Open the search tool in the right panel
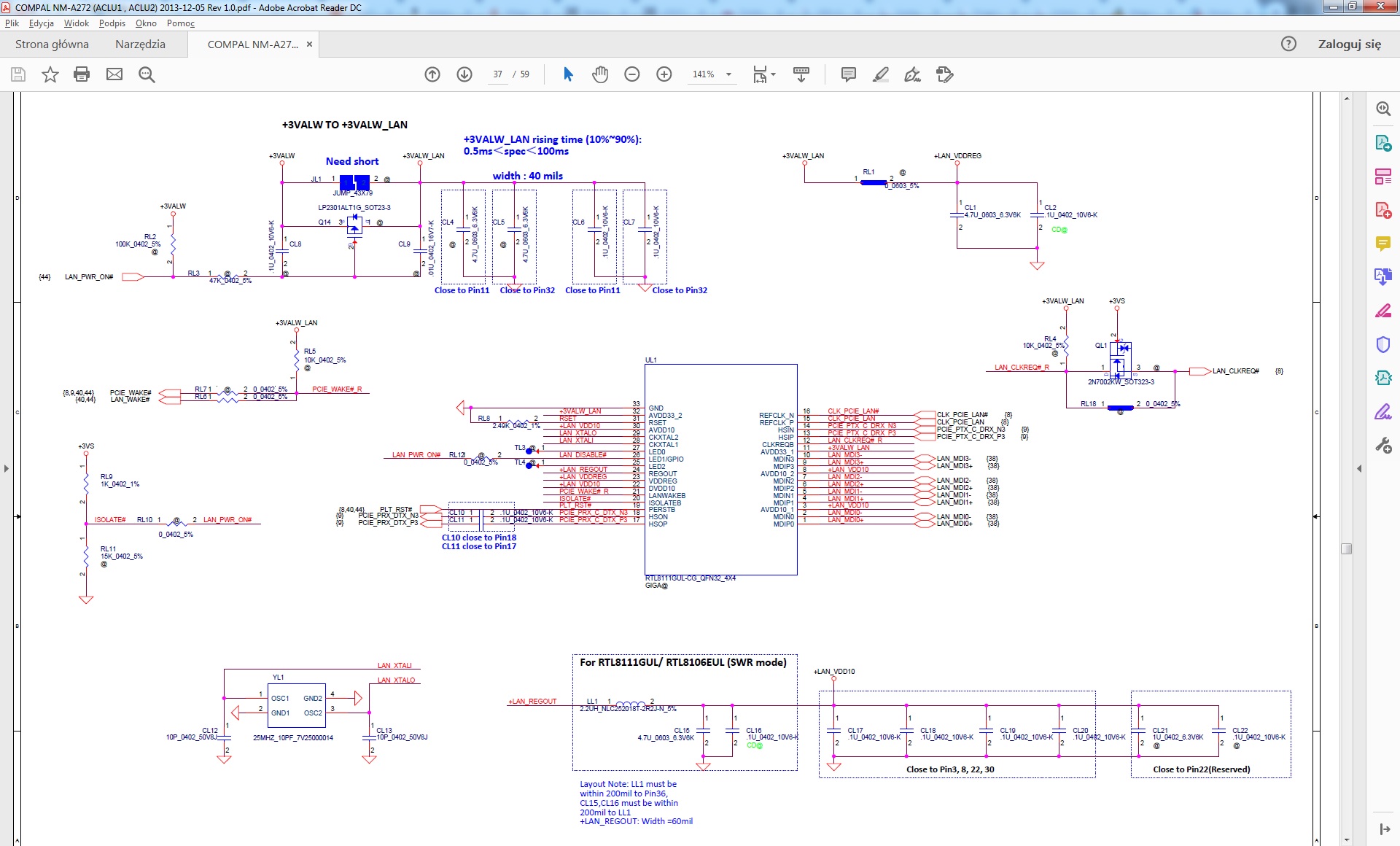Screen dimensions: 1400x846 (1383, 109)
